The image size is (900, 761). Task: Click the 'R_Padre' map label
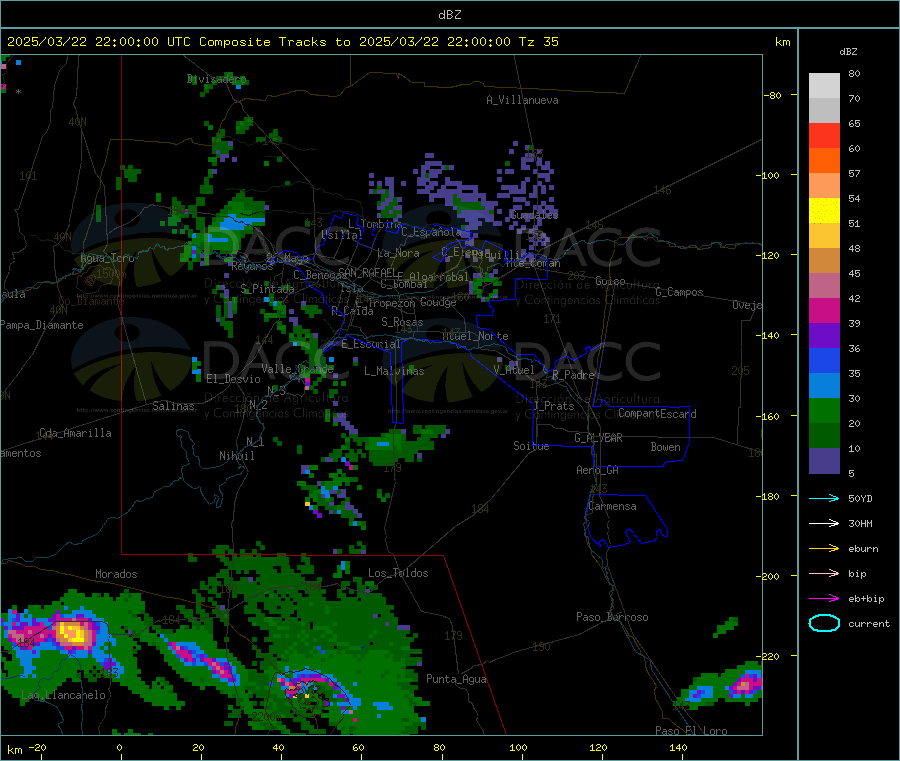pos(573,375)
